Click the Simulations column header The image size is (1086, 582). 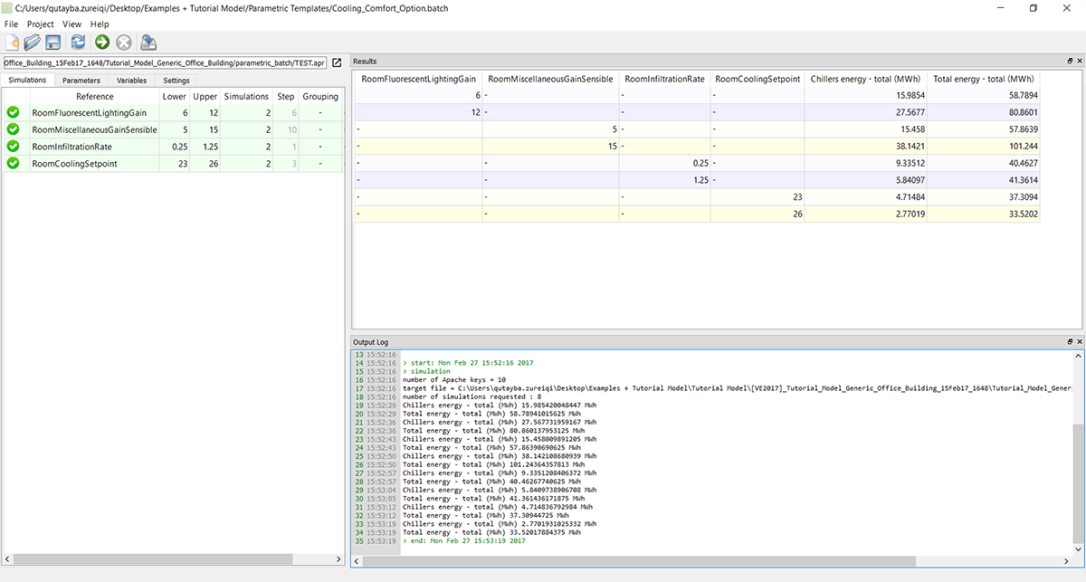(246, 96)
